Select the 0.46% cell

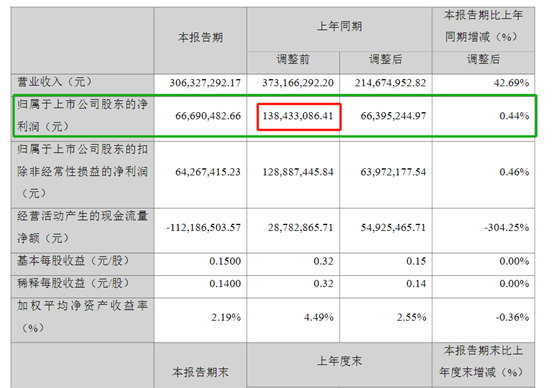point(514,172)
